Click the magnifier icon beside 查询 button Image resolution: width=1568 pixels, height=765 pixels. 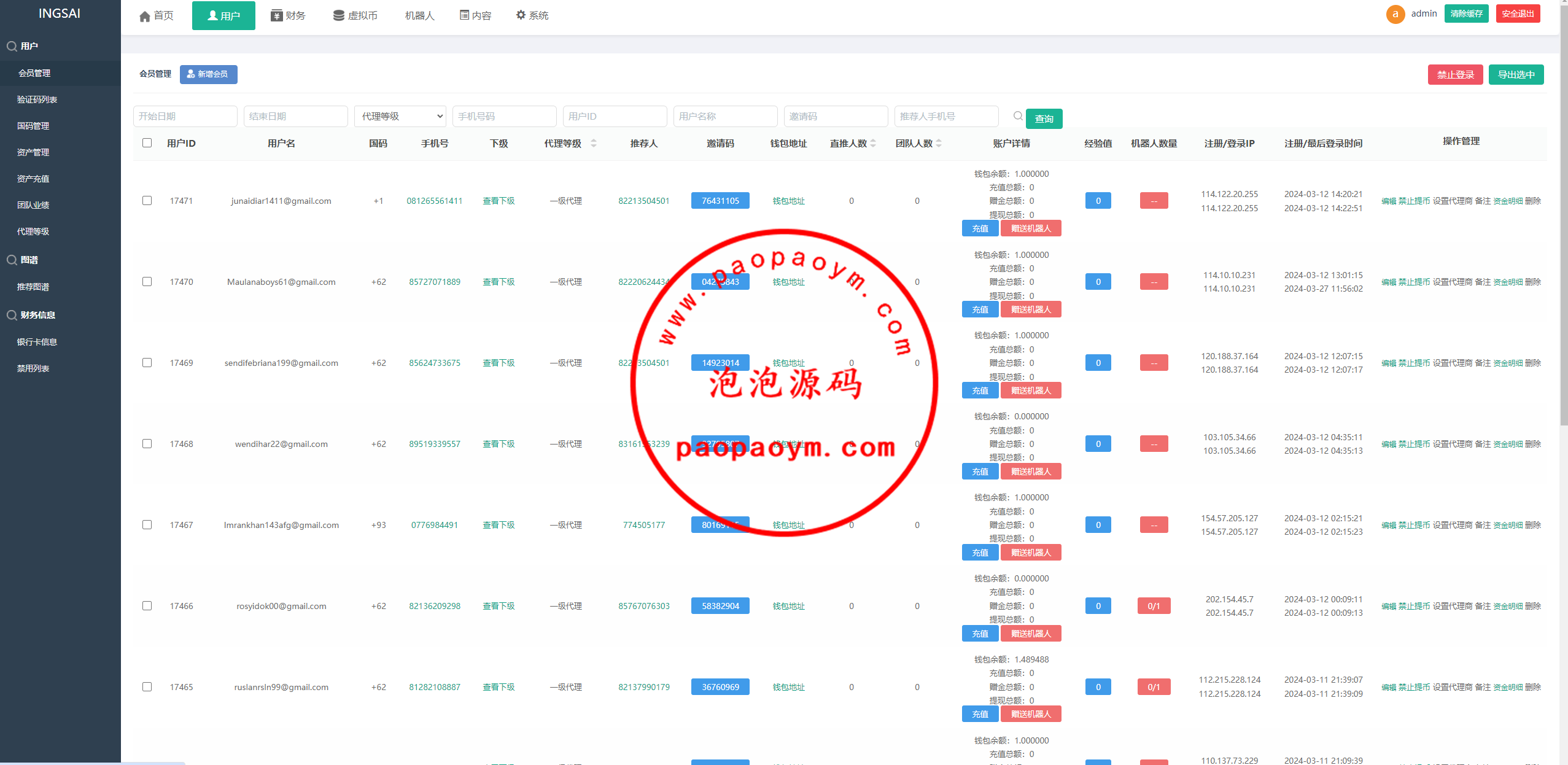coord(1018,116)
